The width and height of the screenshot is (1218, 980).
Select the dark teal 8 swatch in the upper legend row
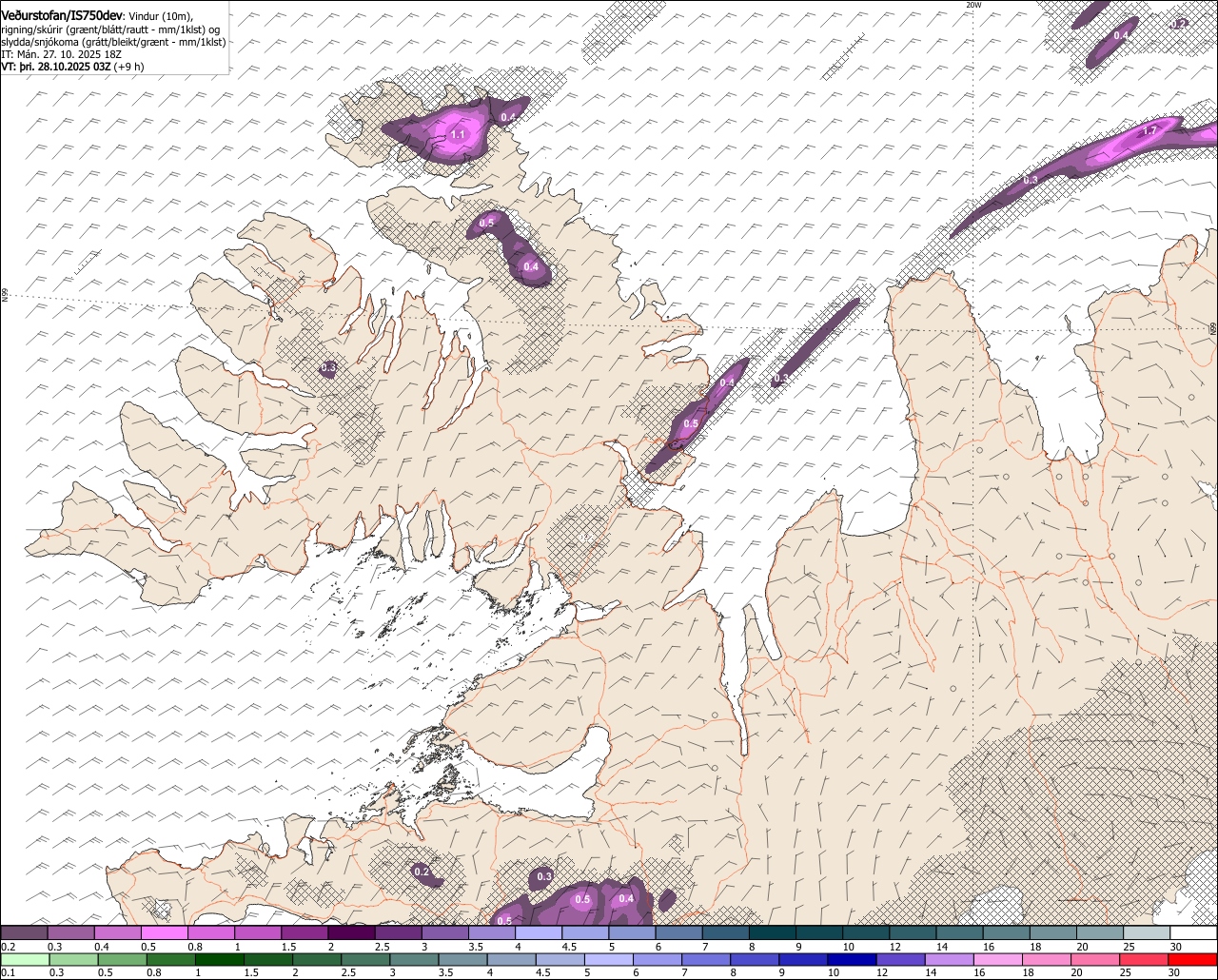[x=773, y=932]
